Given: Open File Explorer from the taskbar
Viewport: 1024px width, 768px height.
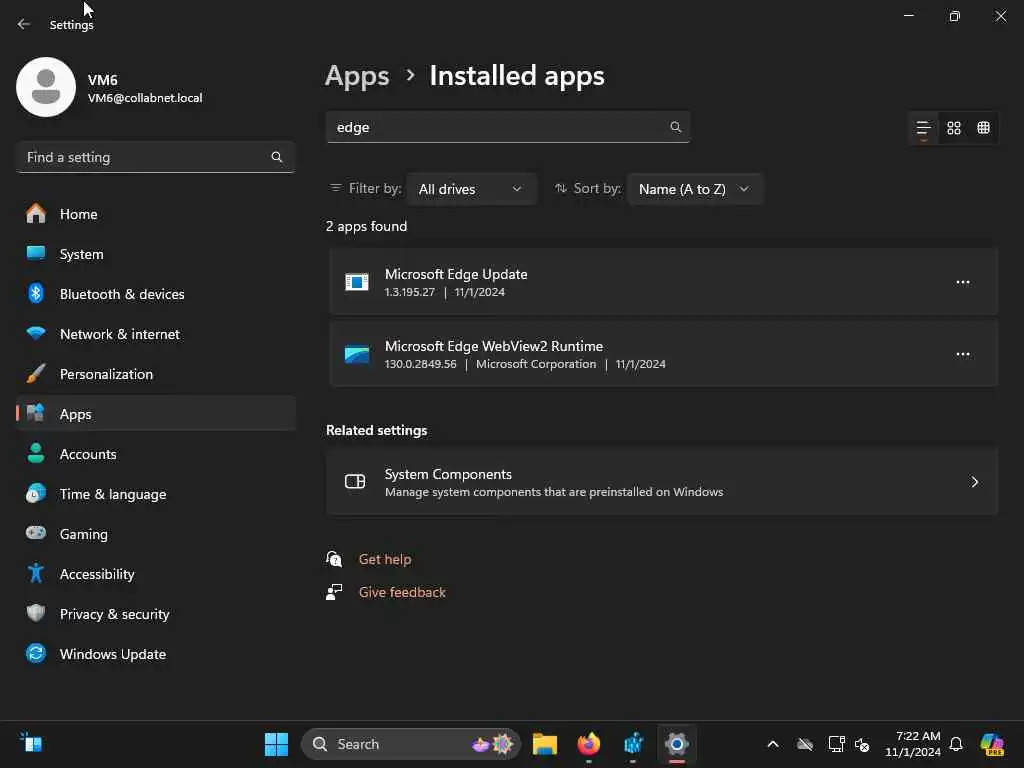Looking at the screenshot, I should tap(545, 744).
